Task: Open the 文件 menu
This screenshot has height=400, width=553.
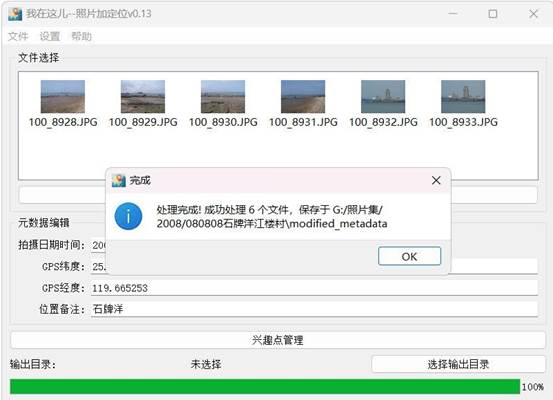Action: tap(18, 36)
